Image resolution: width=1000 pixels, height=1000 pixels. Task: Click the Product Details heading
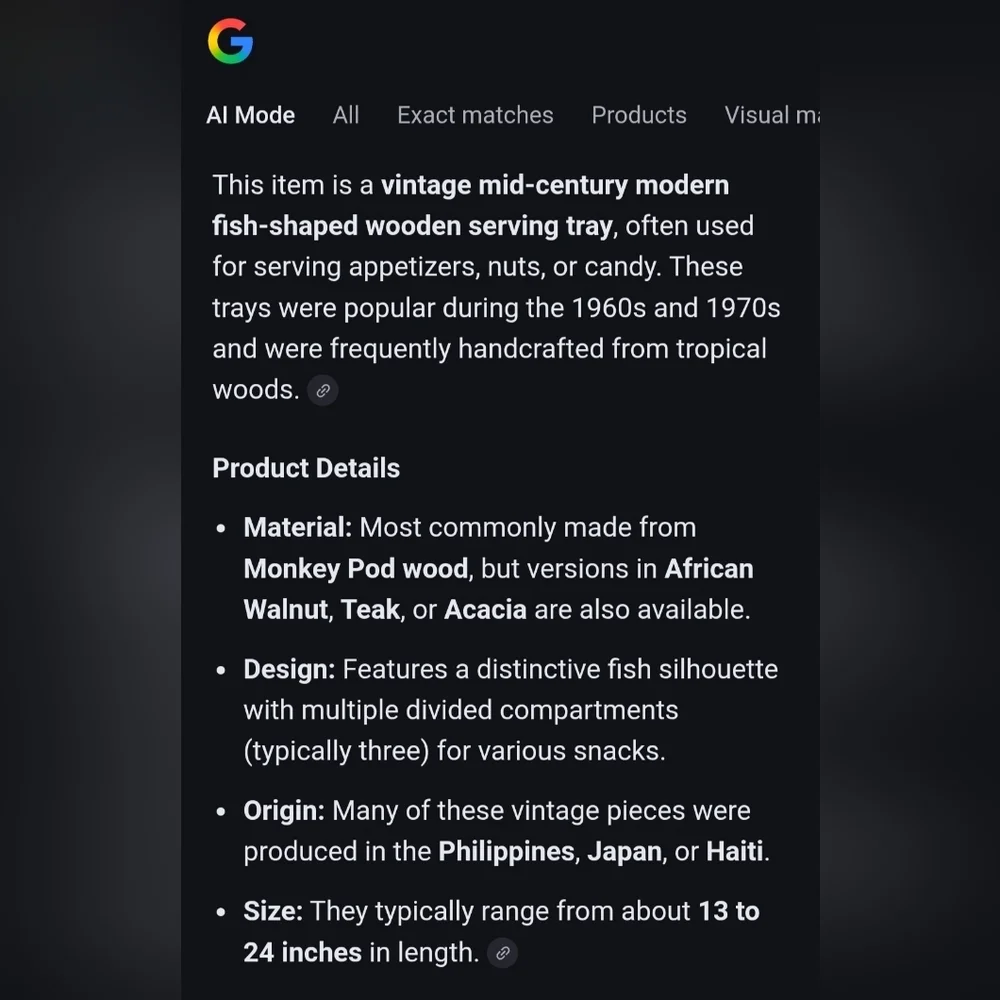point(306,468)
